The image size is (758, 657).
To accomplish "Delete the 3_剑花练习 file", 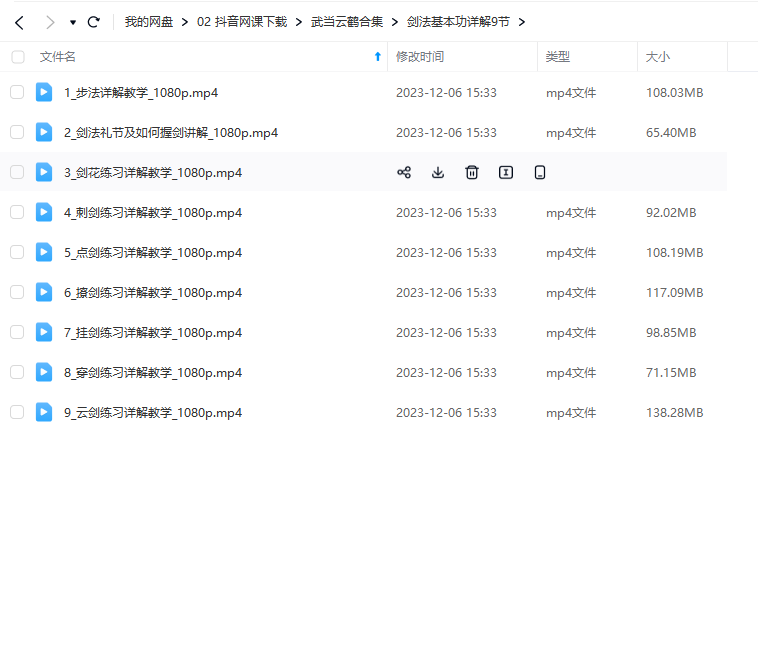I will point(472,173).
